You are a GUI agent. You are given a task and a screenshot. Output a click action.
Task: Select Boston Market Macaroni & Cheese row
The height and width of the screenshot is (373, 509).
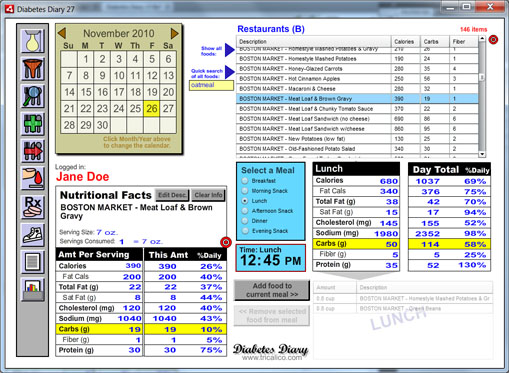click(x=357, y=89)
